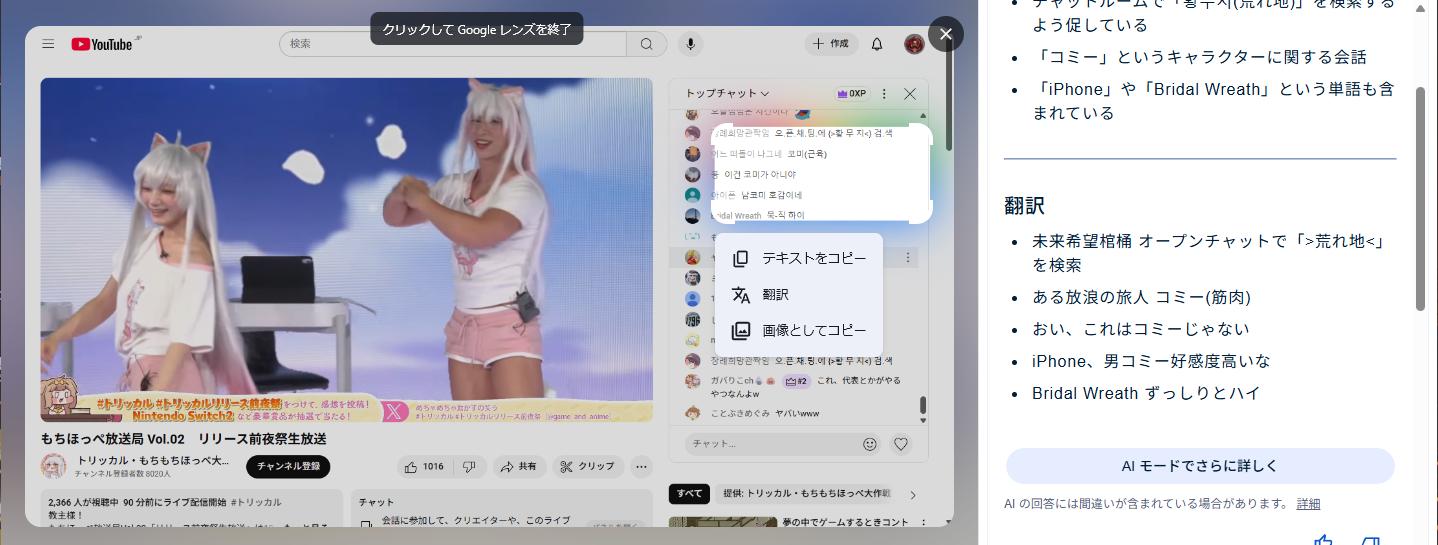Dislike the video with thumbs down
Image resolution: width=1438 pixels, height=545 pixels.
469,467
